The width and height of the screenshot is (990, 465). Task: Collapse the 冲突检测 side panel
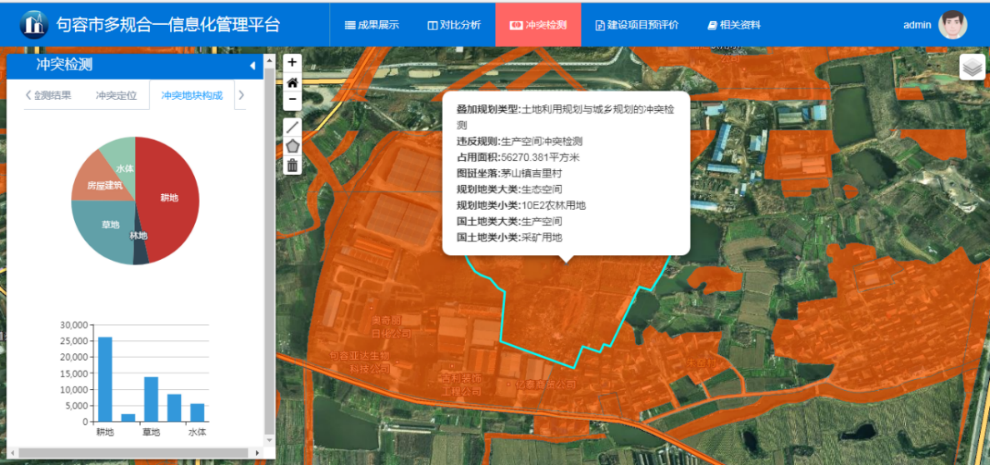pos(252,66)
